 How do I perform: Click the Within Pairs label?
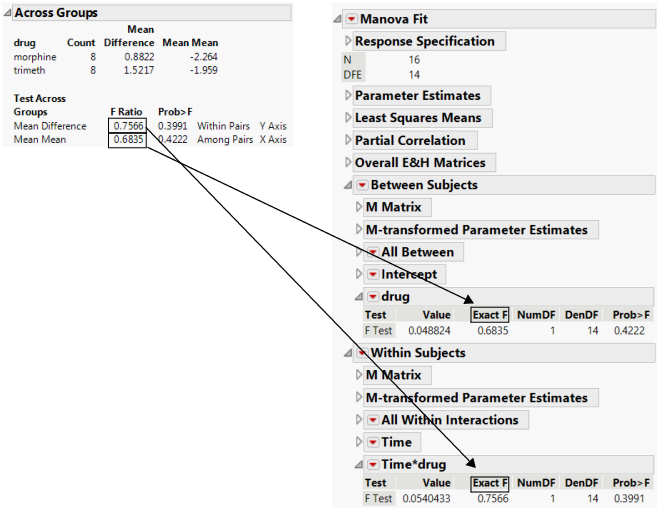(x=224, y=126)
